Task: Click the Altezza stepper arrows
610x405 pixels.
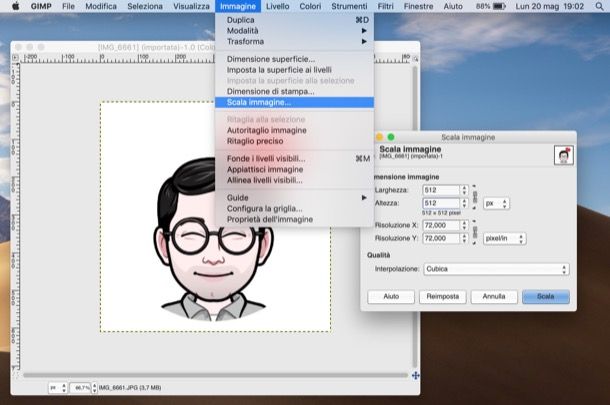Action: [x=464, y=203]
